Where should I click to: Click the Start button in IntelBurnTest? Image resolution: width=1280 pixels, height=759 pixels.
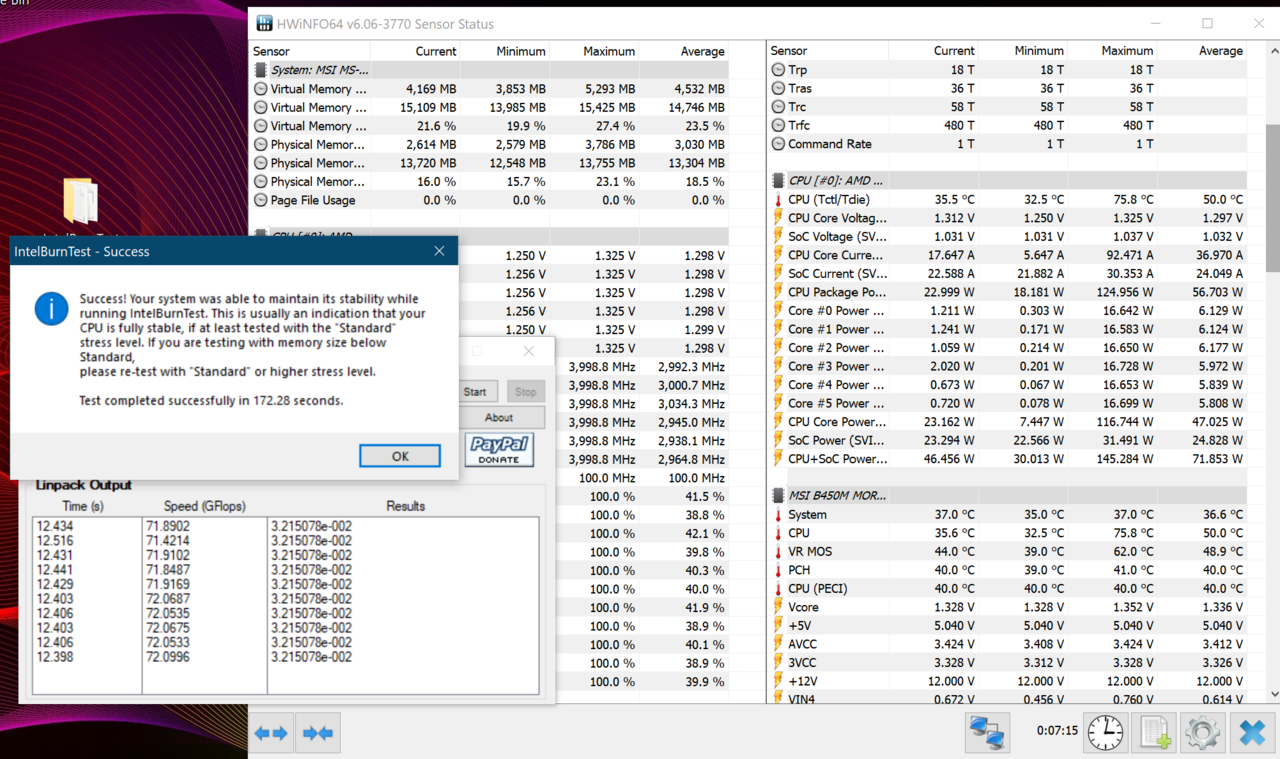point(475,392)
